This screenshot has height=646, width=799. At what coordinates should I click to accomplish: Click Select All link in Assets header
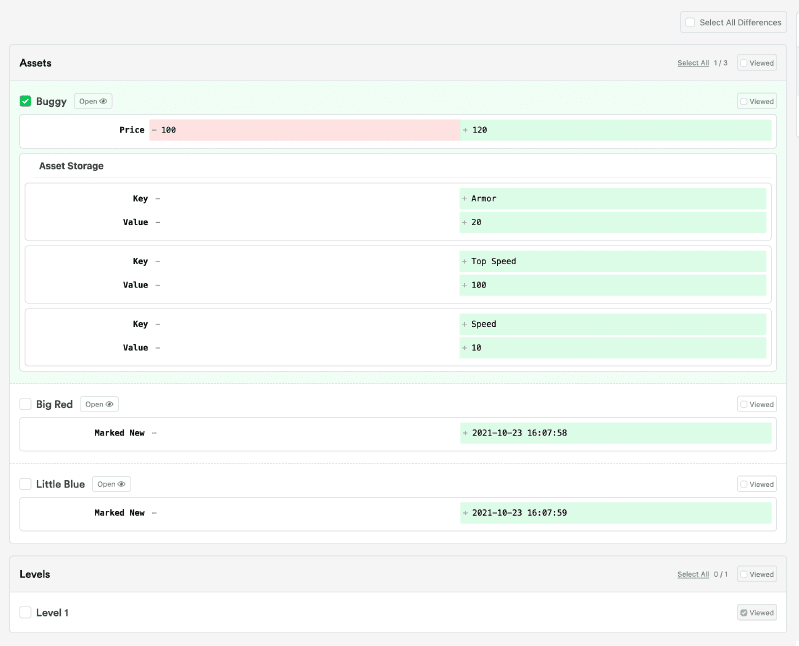click(693, 63)
